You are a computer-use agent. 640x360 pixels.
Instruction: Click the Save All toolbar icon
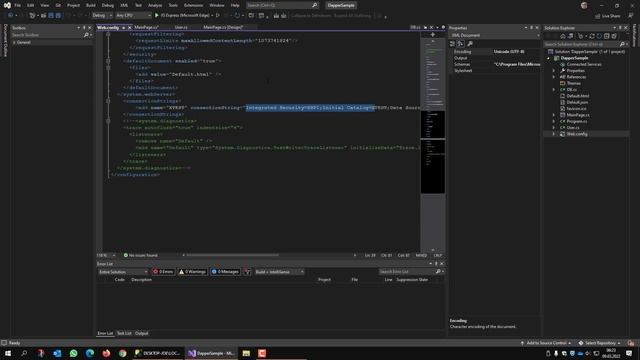[x=58, y=16]
